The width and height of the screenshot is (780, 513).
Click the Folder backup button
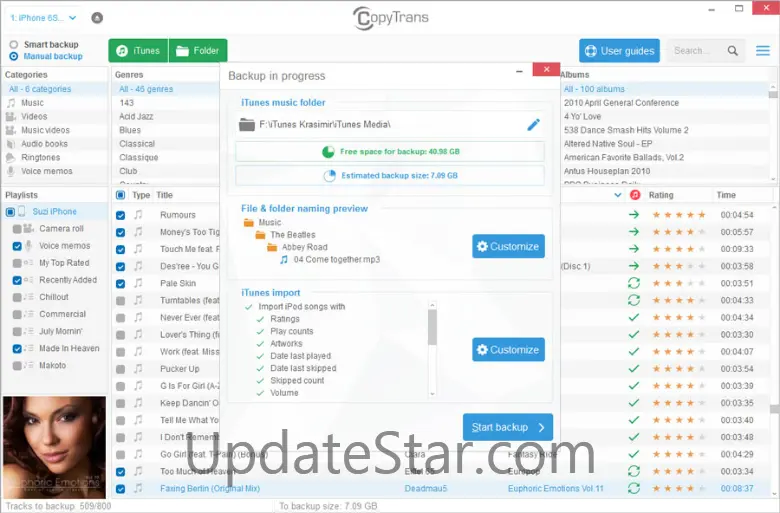click(x=198, y=51)
